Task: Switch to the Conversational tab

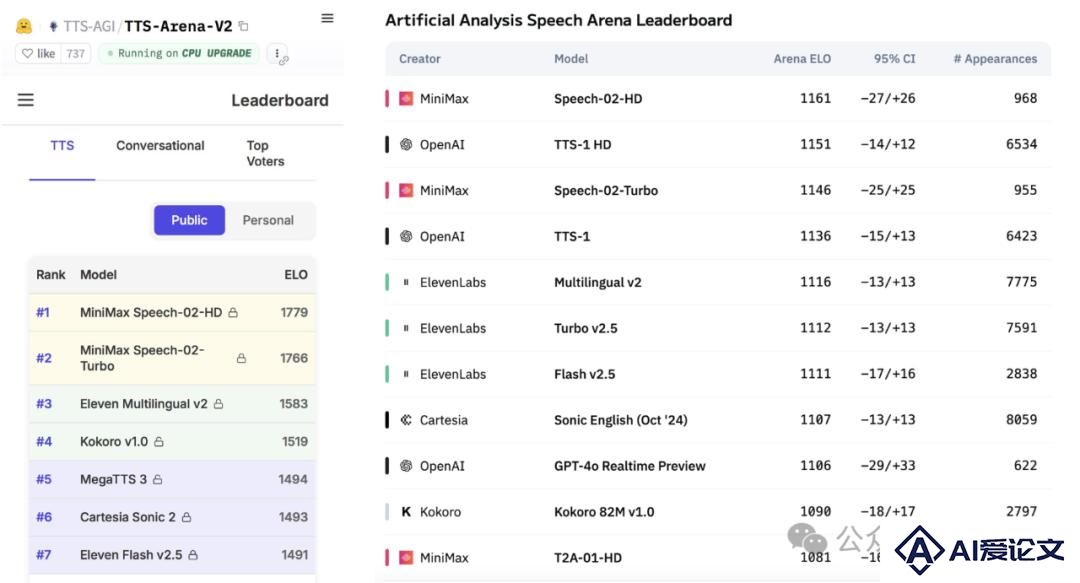Action: pos(160,145)
